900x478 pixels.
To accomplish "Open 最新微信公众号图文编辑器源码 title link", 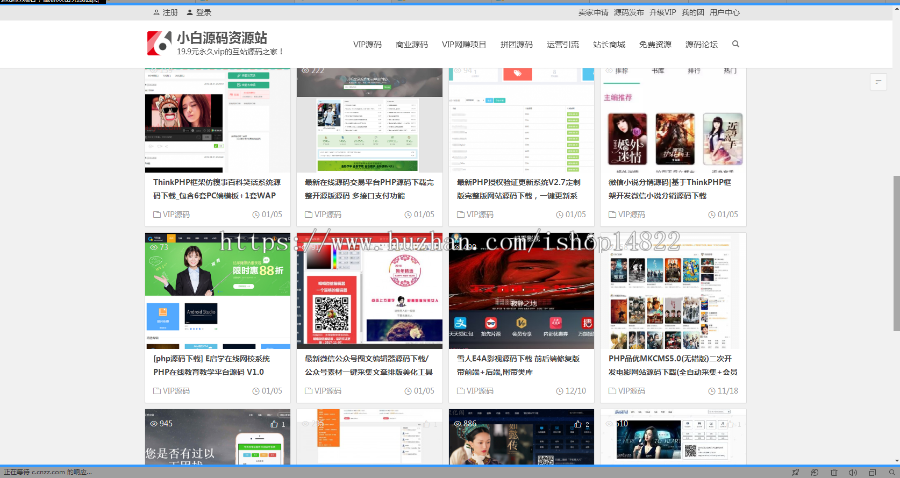I will click(368, 365).
